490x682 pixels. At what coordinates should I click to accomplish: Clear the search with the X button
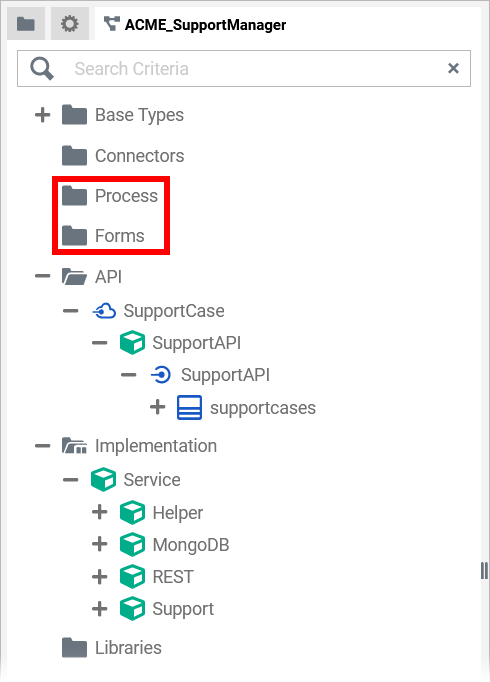453,68
